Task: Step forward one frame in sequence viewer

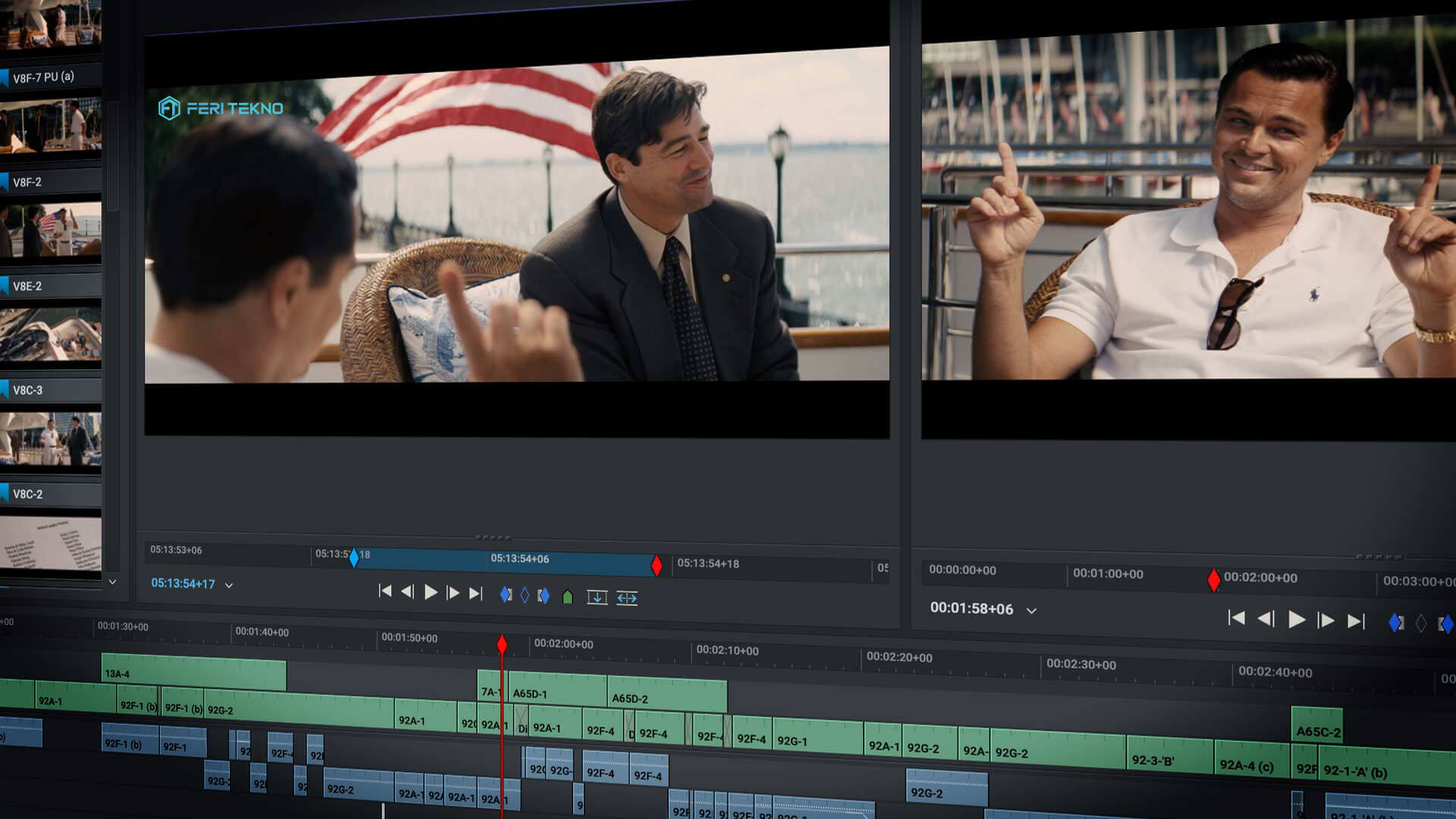Action: click(1326, 621)
